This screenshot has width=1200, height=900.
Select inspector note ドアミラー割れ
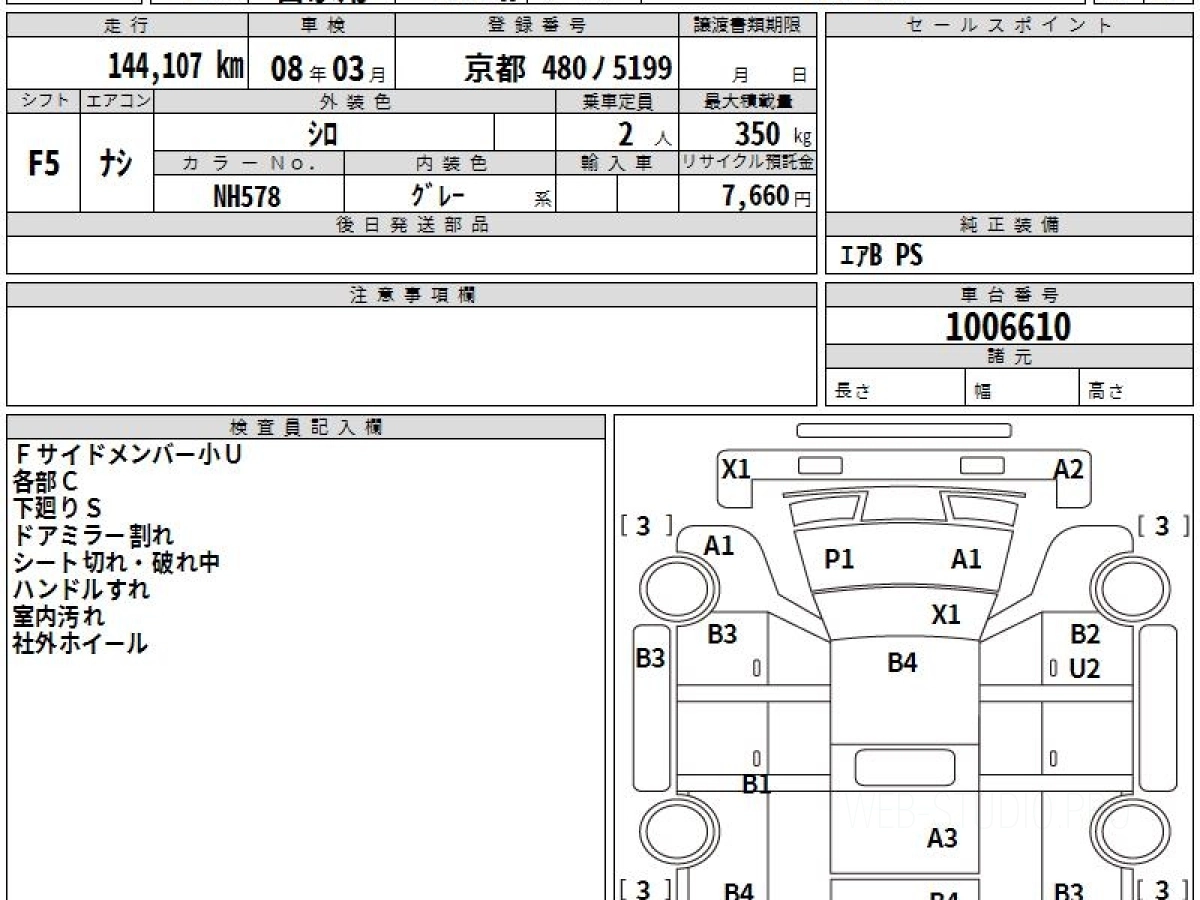coord(94,536)
